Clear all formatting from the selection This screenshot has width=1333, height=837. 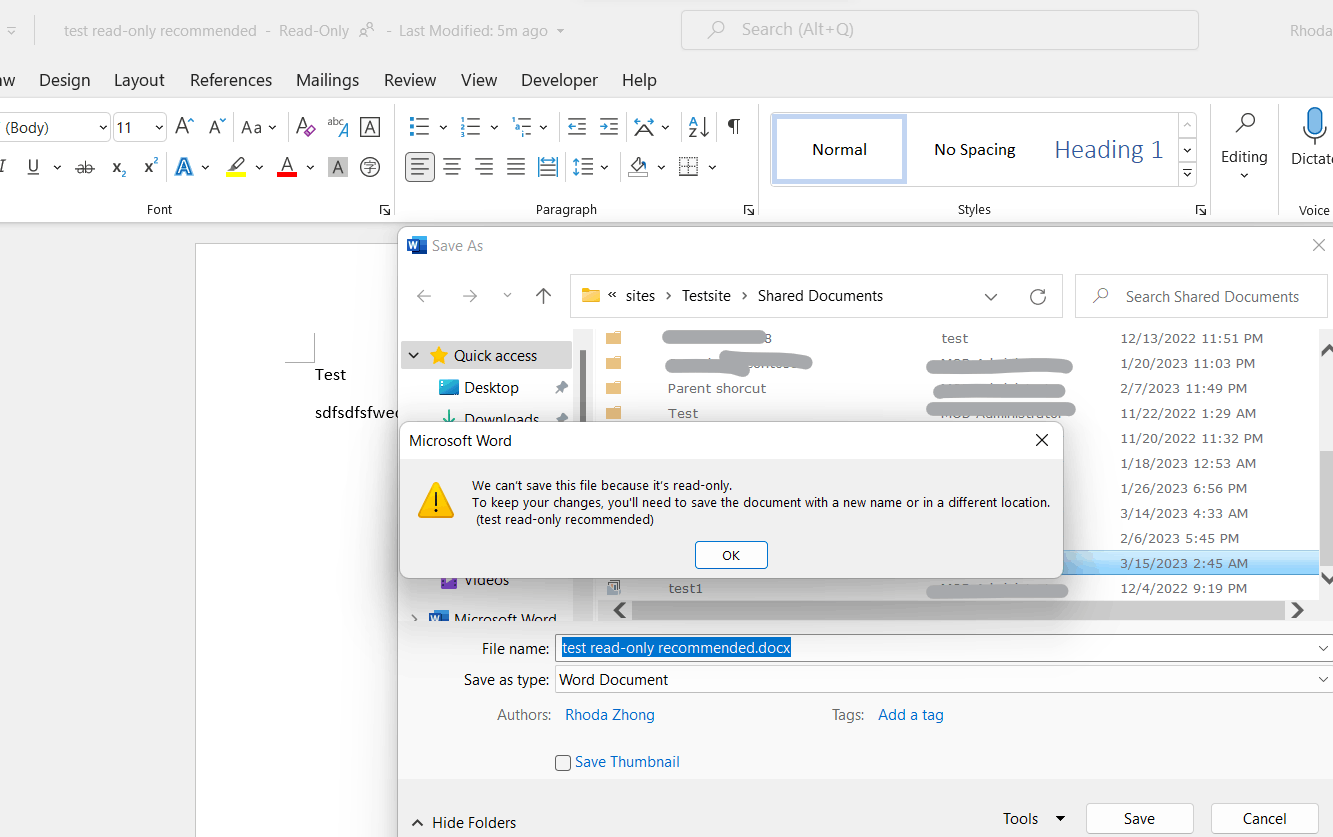306,127
